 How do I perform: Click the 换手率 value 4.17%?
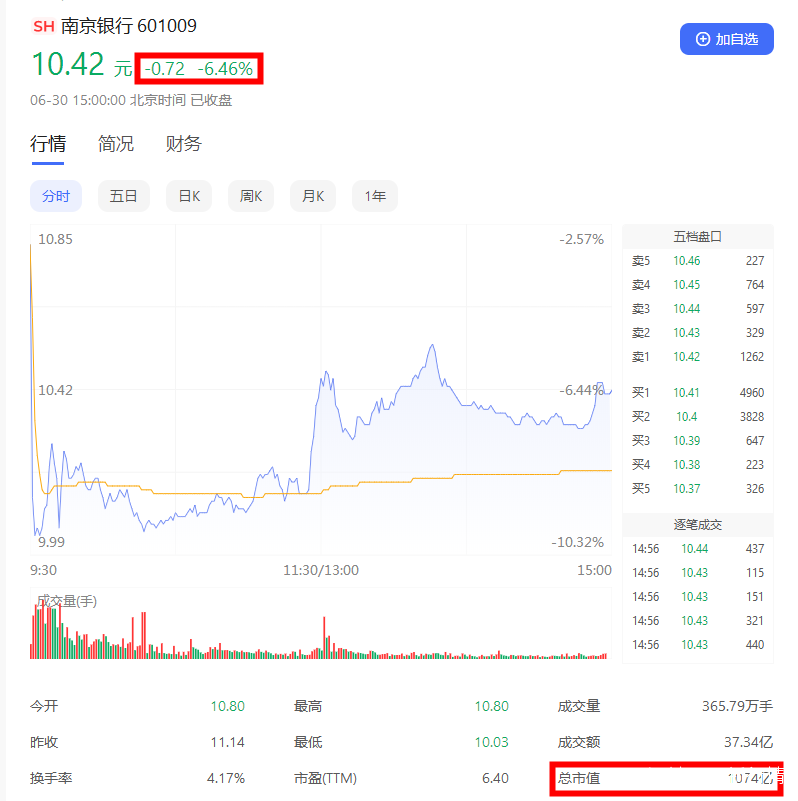click(226, 779)
